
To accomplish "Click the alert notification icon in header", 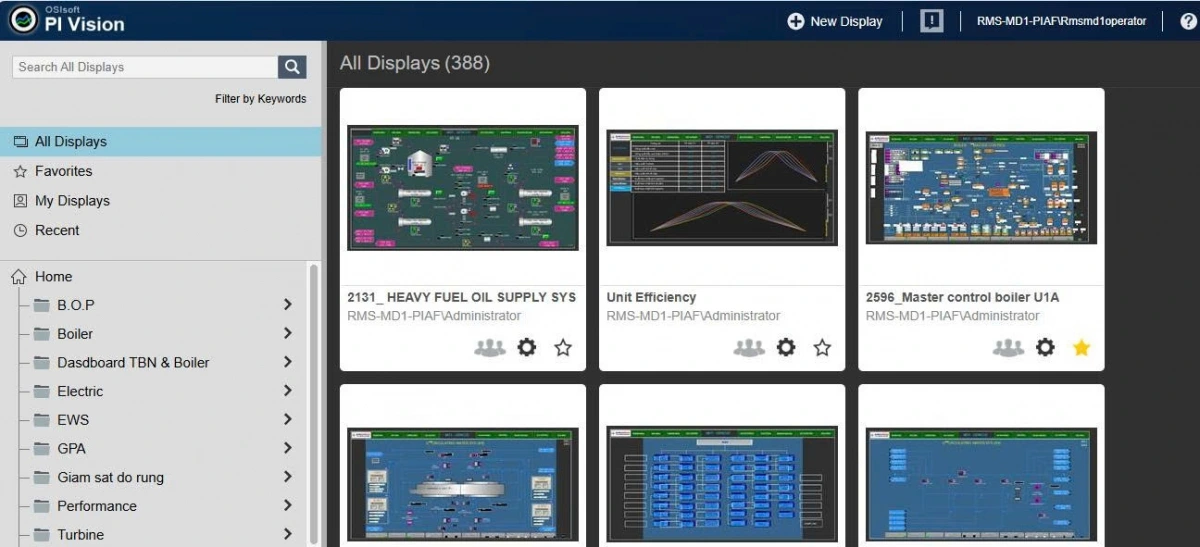I will coord(931,21).
